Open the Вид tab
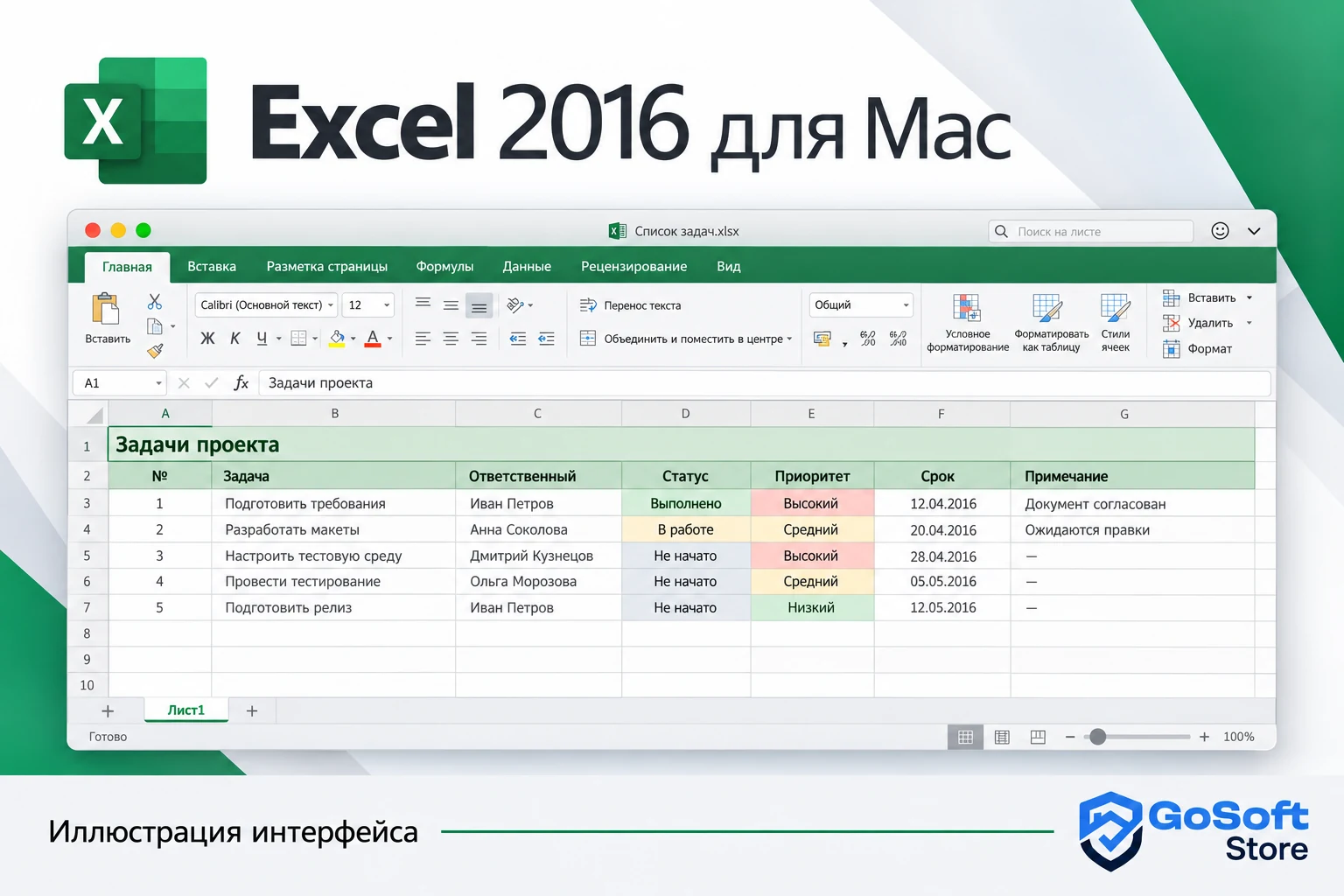This screenshot has width=1344, height=896. pyautogui.click(x=729, y=266)
